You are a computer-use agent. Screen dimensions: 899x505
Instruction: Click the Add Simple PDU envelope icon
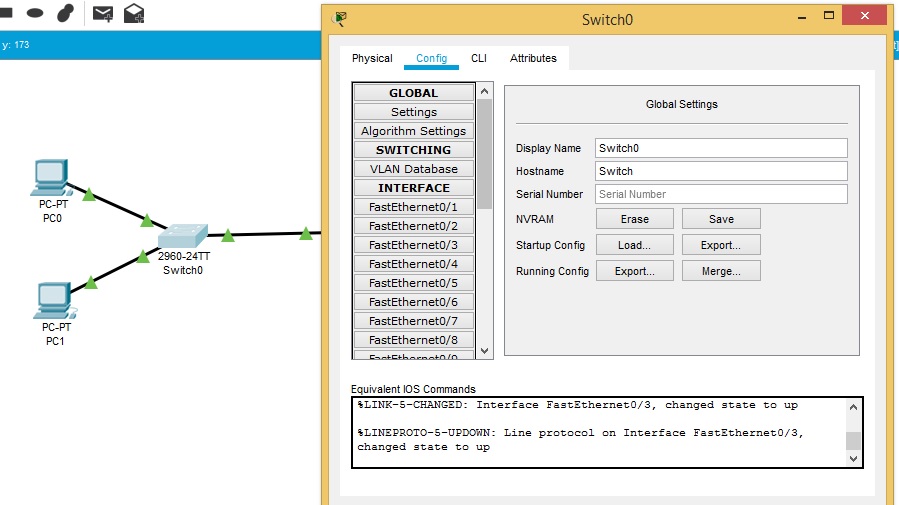102,13
